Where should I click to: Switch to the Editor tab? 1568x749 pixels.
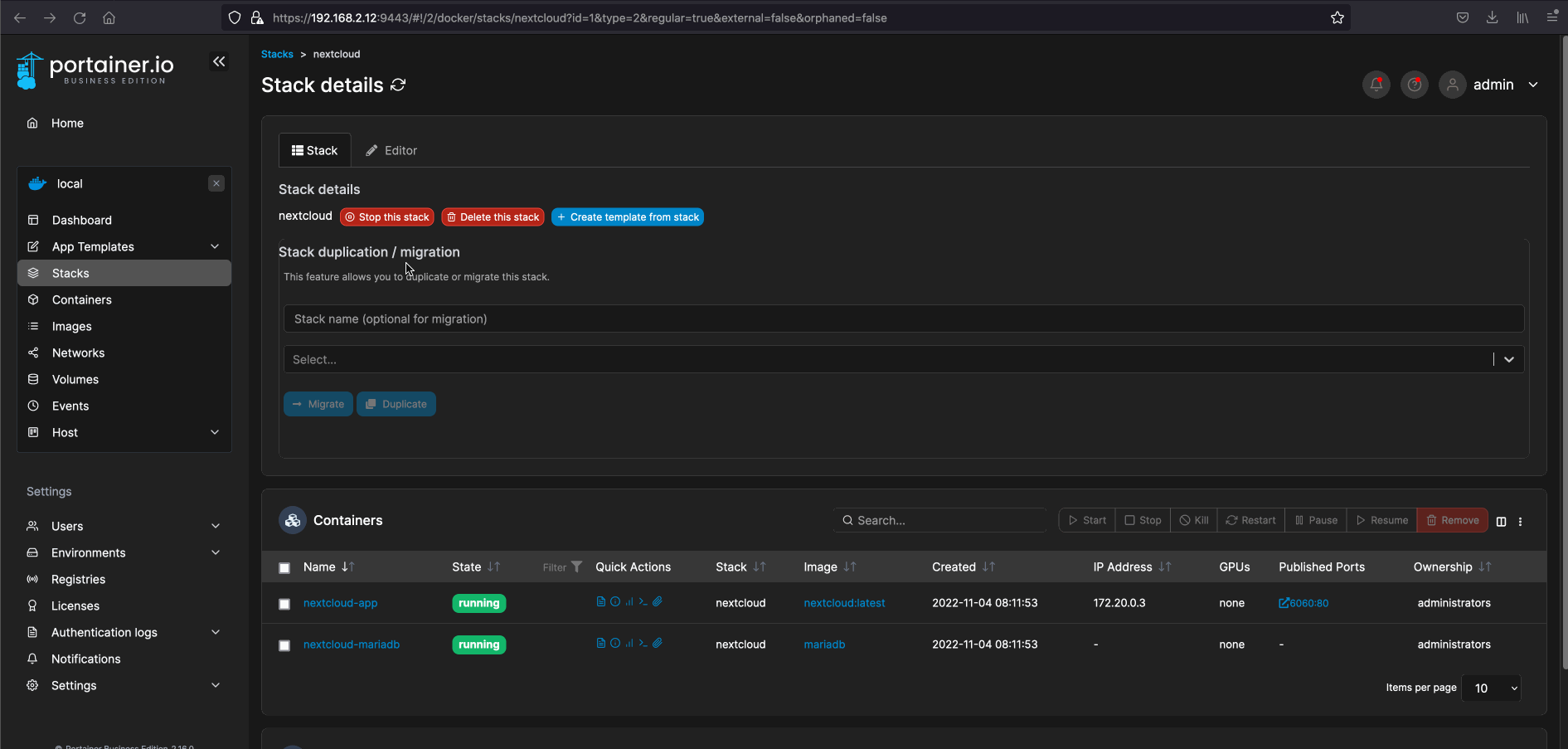(x=391, y=150)
